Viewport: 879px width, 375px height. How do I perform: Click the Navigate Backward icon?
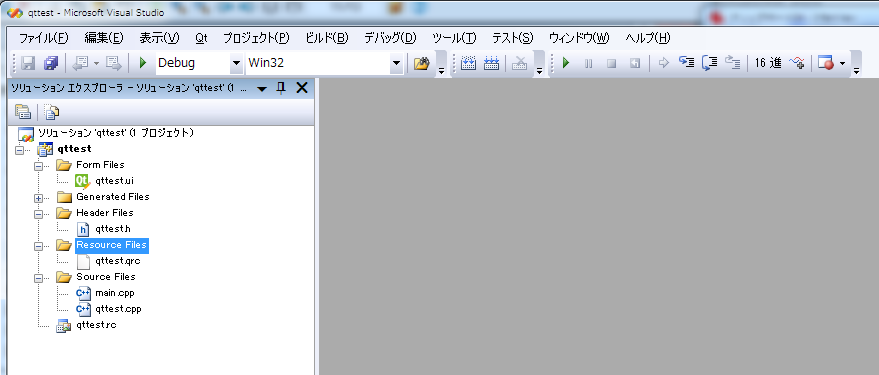pyautogui.click(x=80, y=63)
